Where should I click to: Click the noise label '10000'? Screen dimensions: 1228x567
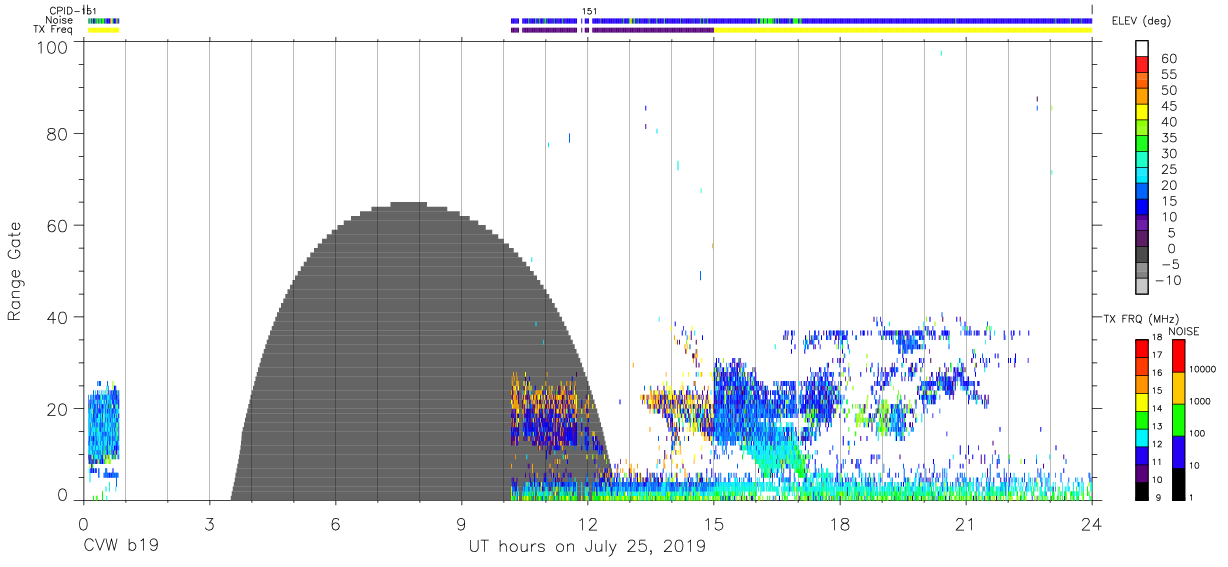click(x=1203, y=370)
